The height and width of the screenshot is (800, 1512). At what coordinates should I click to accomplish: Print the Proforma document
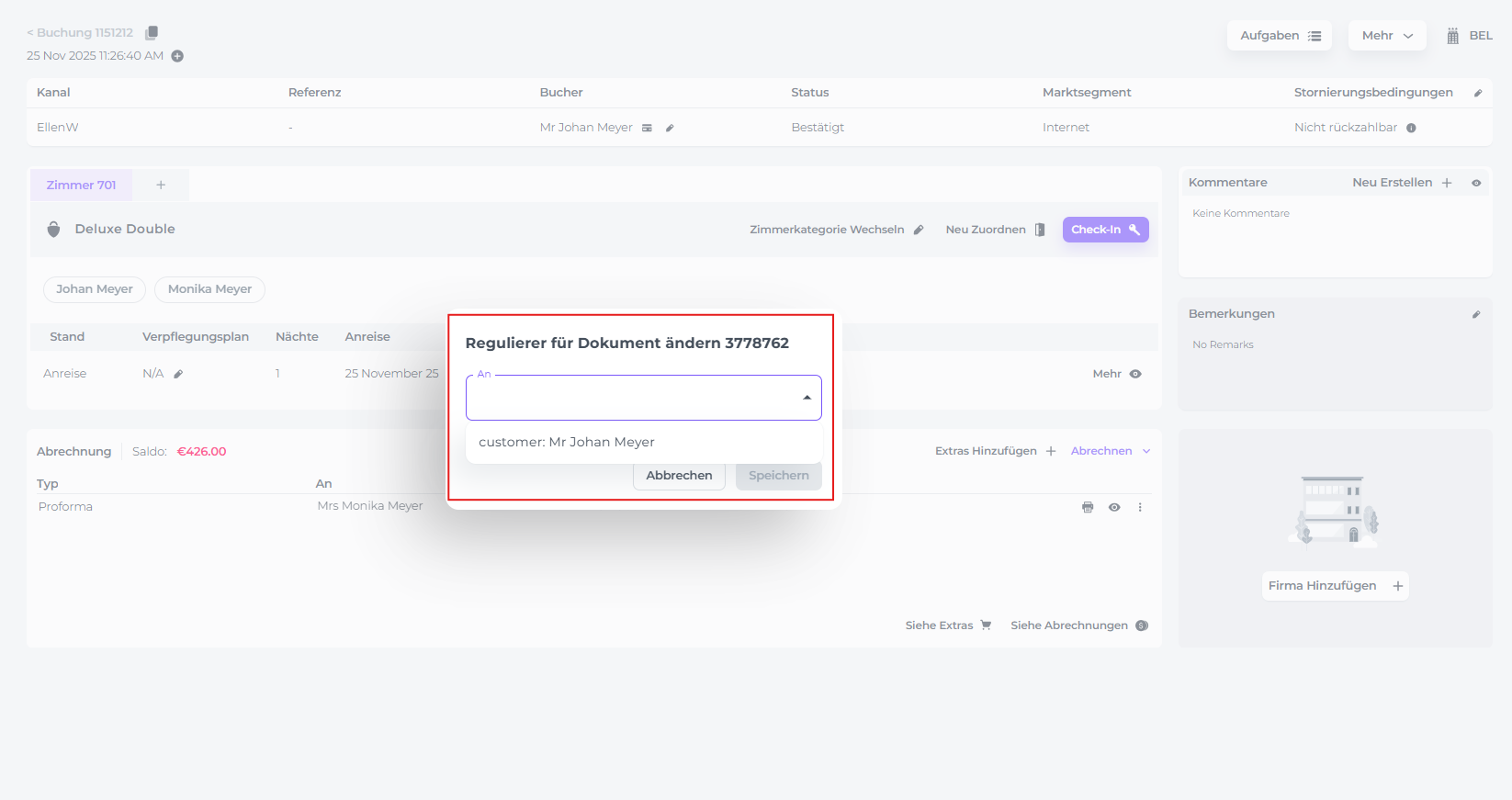pos(1088,508)
